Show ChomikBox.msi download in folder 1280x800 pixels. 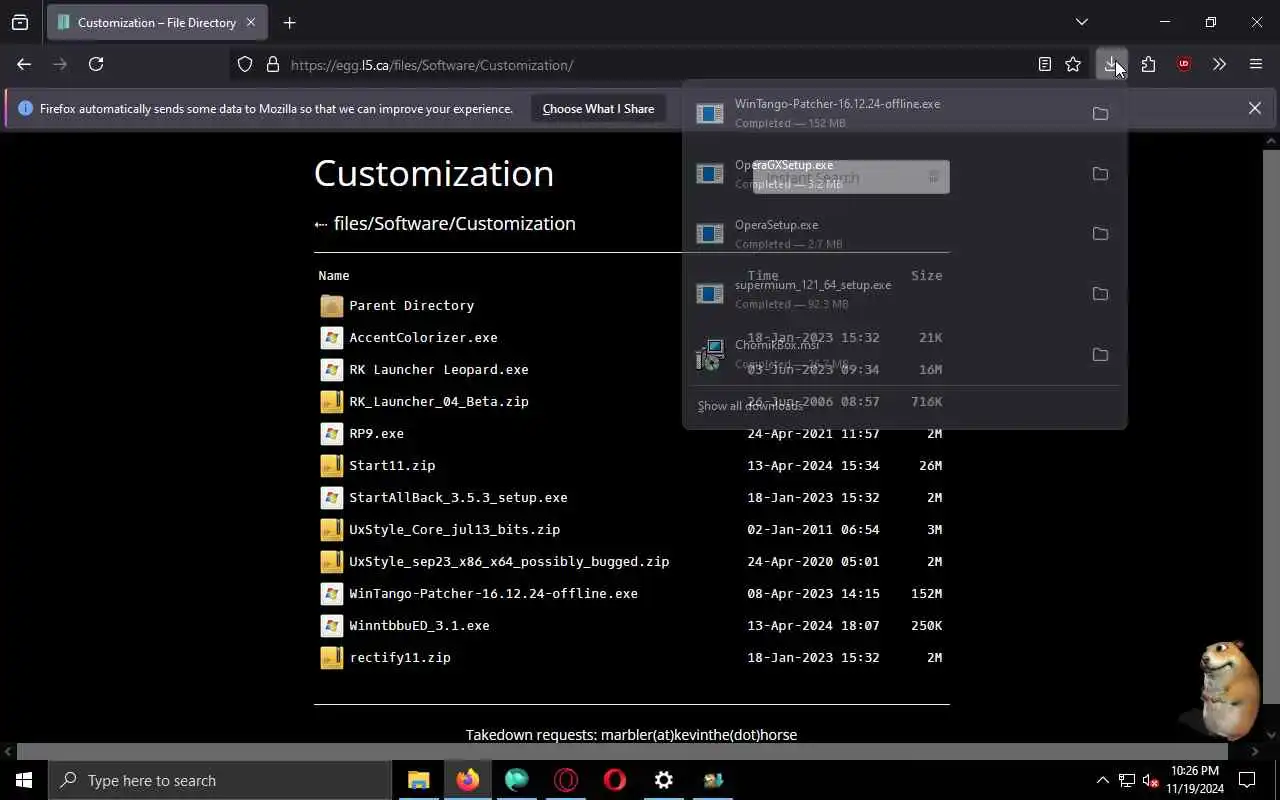coord(1100,354)
